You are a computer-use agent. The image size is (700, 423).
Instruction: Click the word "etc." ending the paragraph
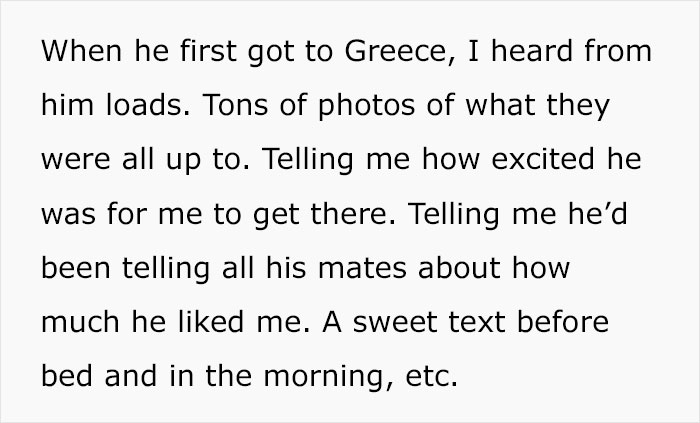point(432,376)
